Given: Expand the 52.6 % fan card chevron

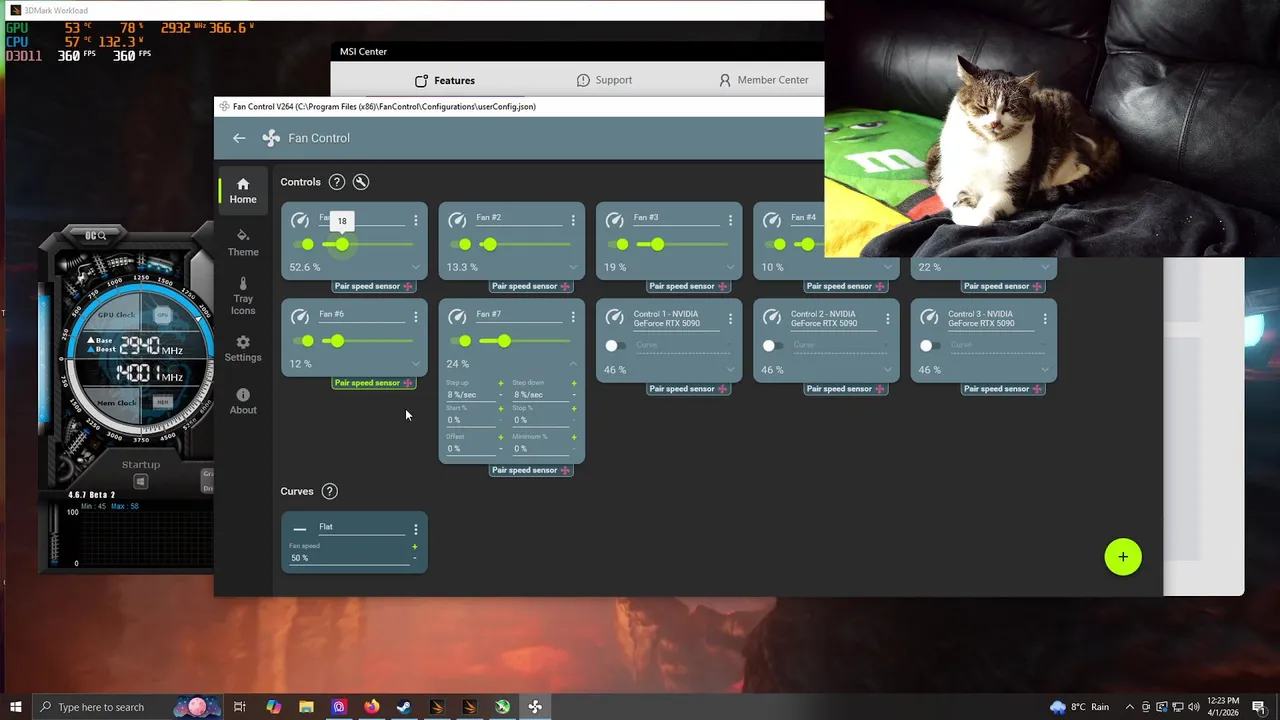Looking at the screenshot, I should [416, 267].
